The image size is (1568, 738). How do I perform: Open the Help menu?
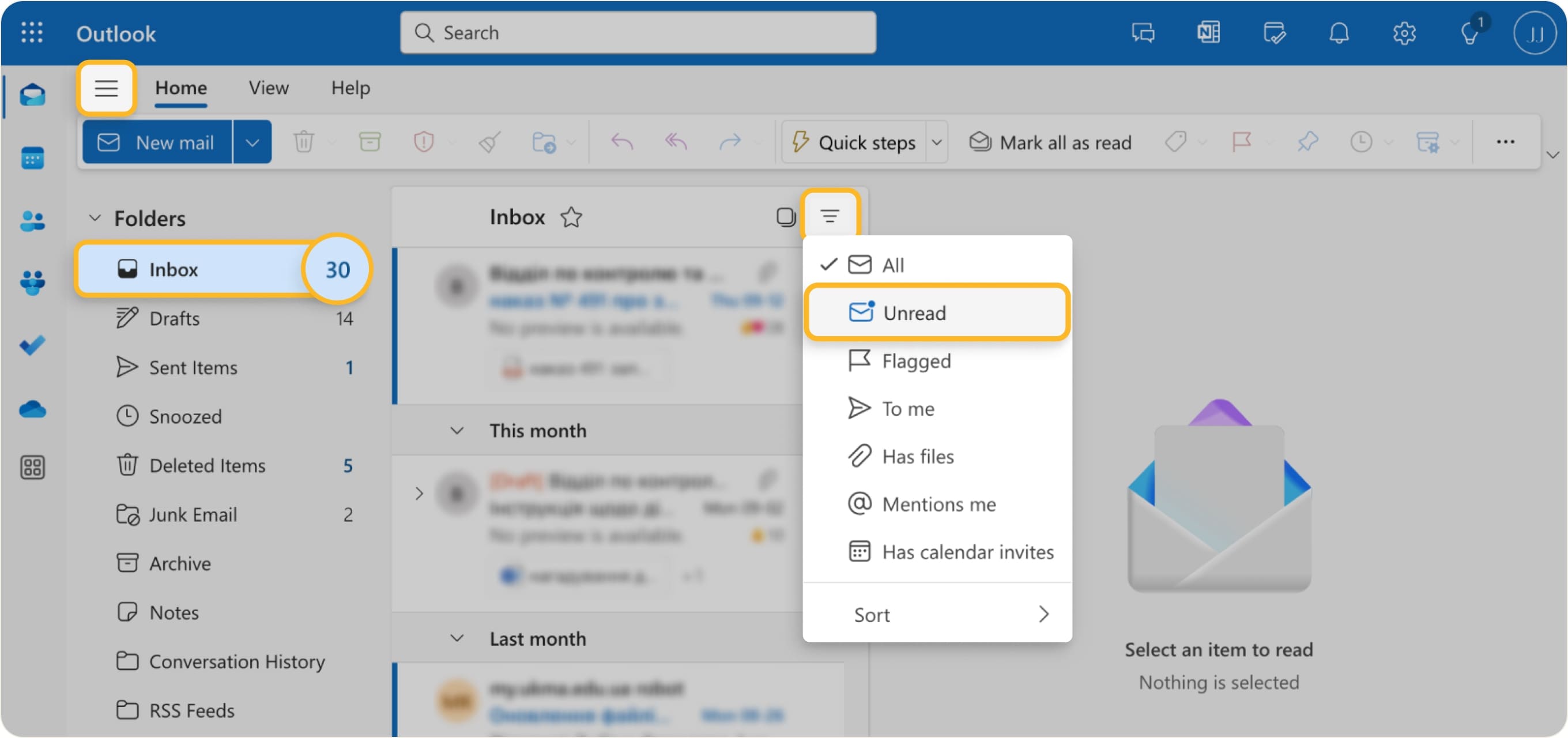[x=350, y=88]
